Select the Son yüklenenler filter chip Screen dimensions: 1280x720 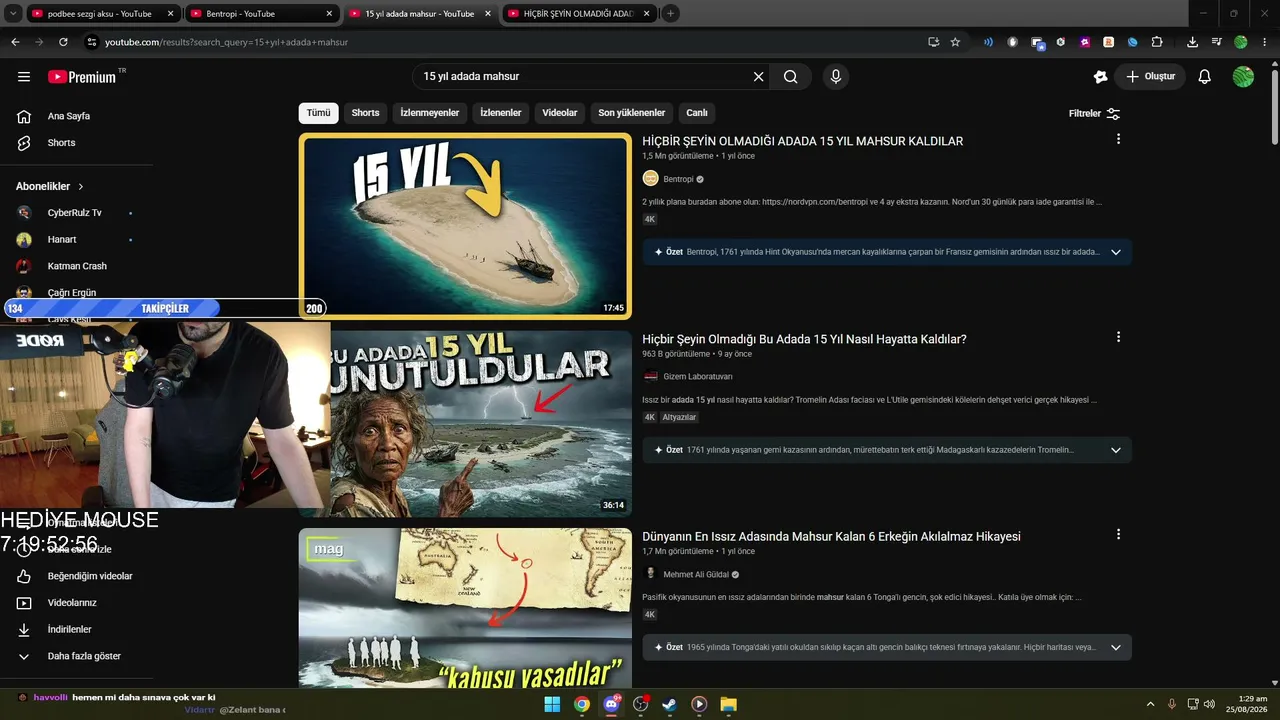632,113
